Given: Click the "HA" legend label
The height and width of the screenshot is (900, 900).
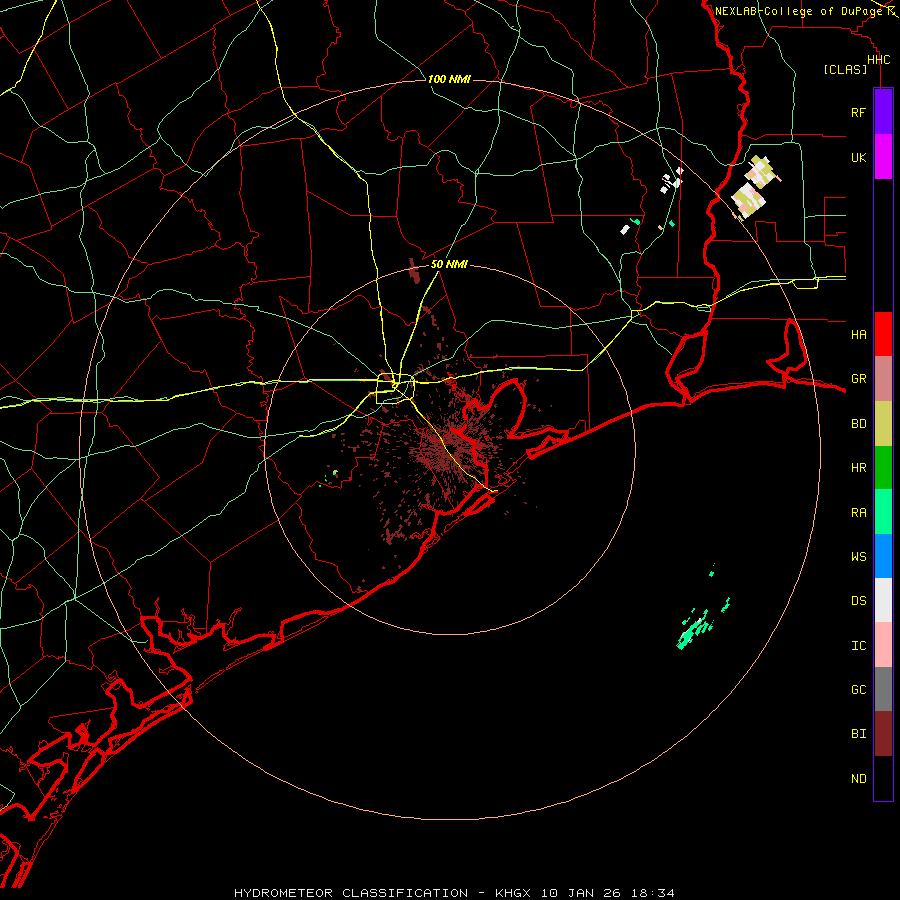Looking at the screenshot, I should pos(858,334).
